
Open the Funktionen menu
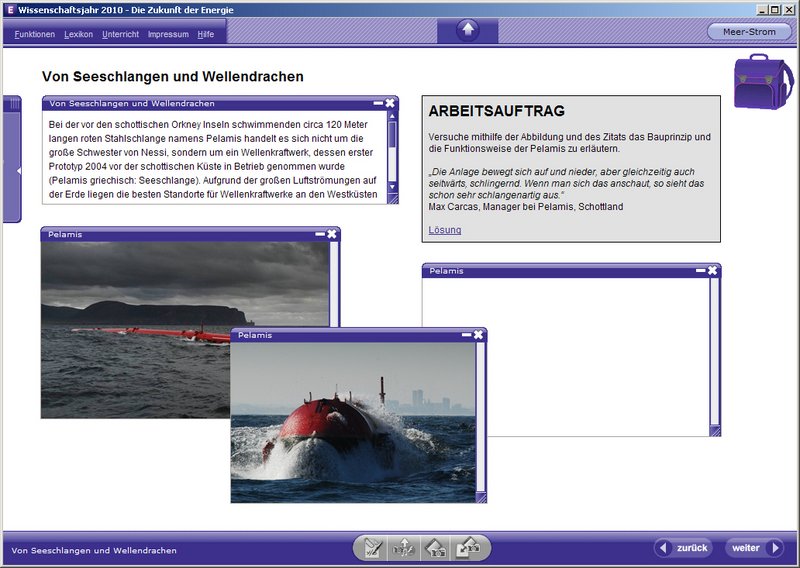pyautogui.click(x=35, y=34)
